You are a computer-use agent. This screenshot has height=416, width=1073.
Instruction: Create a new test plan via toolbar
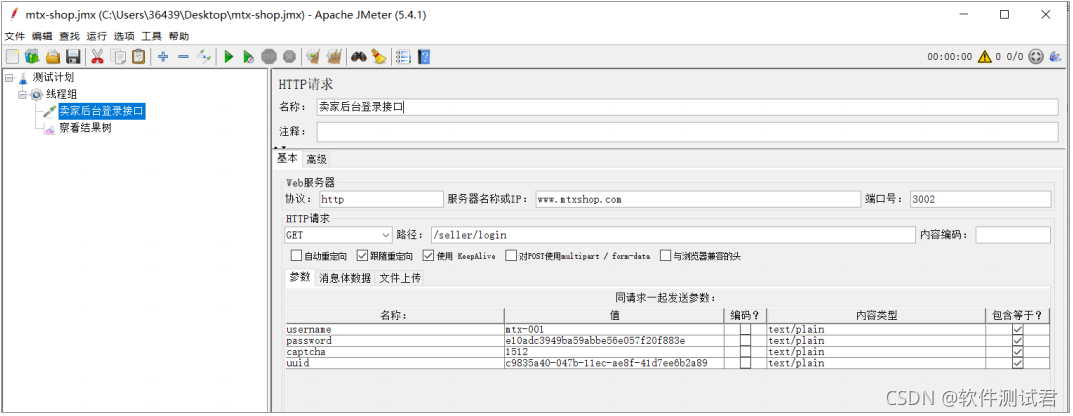tap(12, 57)
